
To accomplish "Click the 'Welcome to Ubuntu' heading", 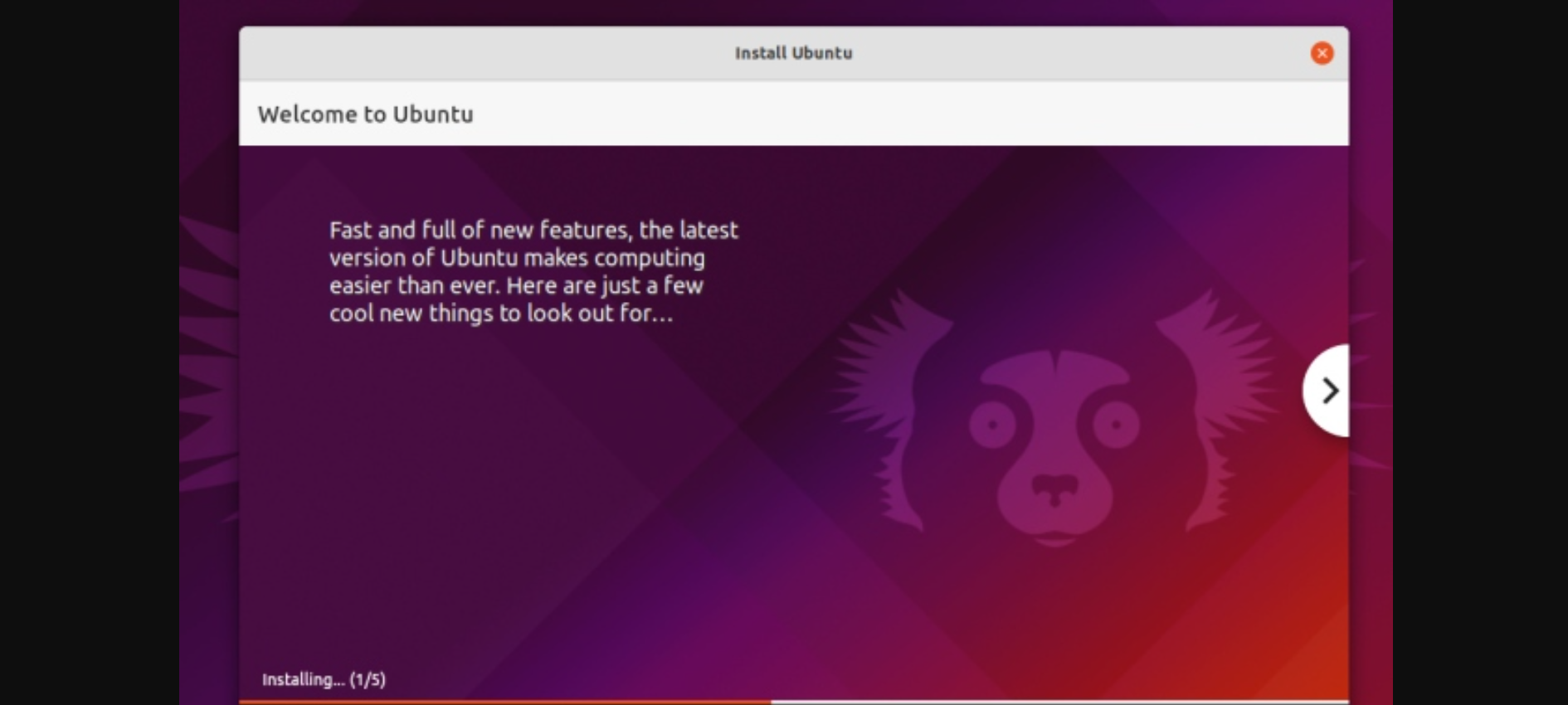I will click(365, 114).
